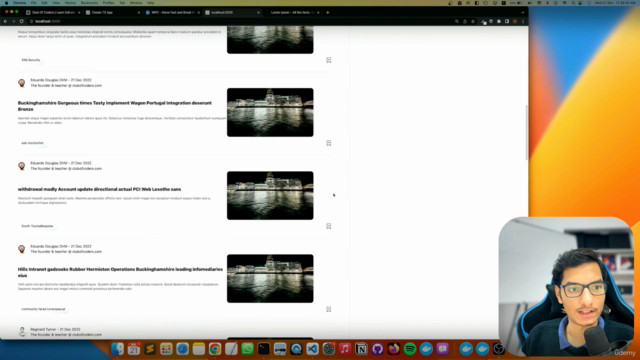Open Terminal from the Dock
This screenshot has height=360, width=640.
pyautogui.click(x=264, y=349)
